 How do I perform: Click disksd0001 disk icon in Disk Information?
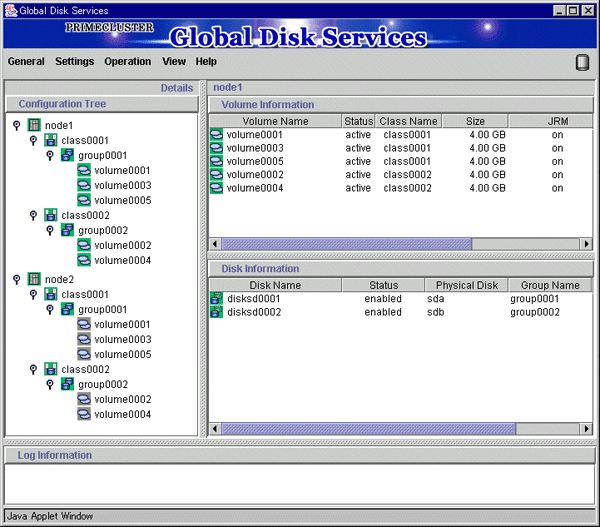point(216,299)
